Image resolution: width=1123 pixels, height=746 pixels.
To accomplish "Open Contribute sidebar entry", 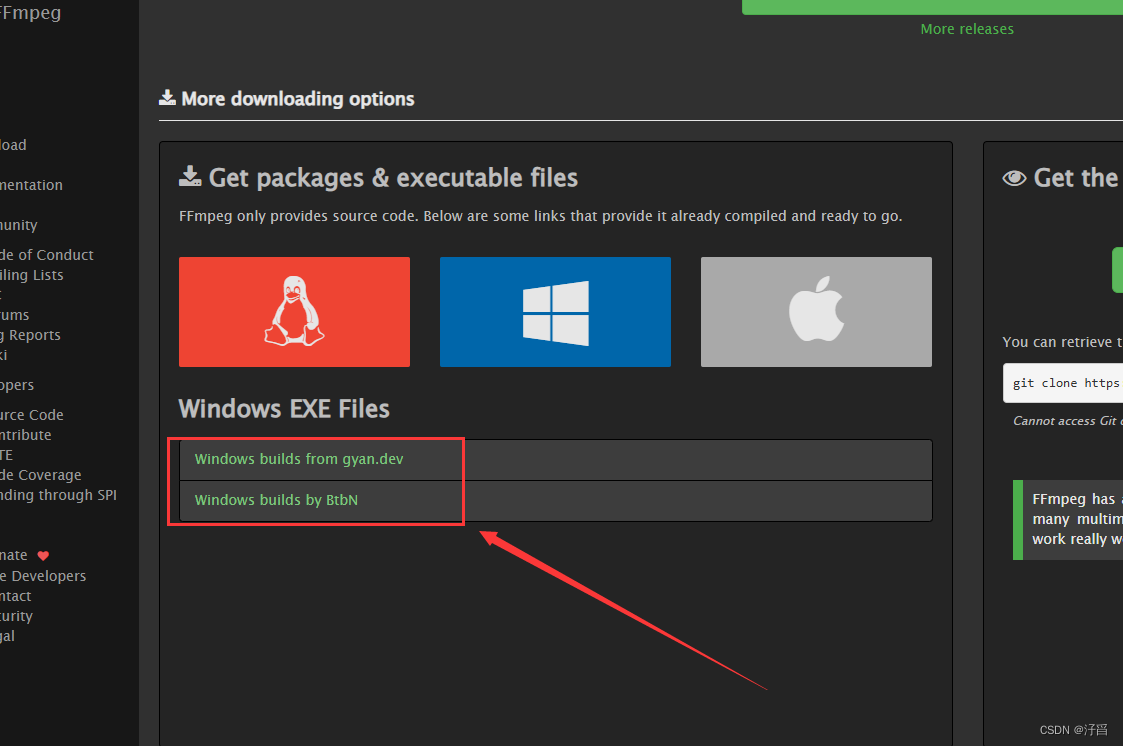I will point(26,435).
